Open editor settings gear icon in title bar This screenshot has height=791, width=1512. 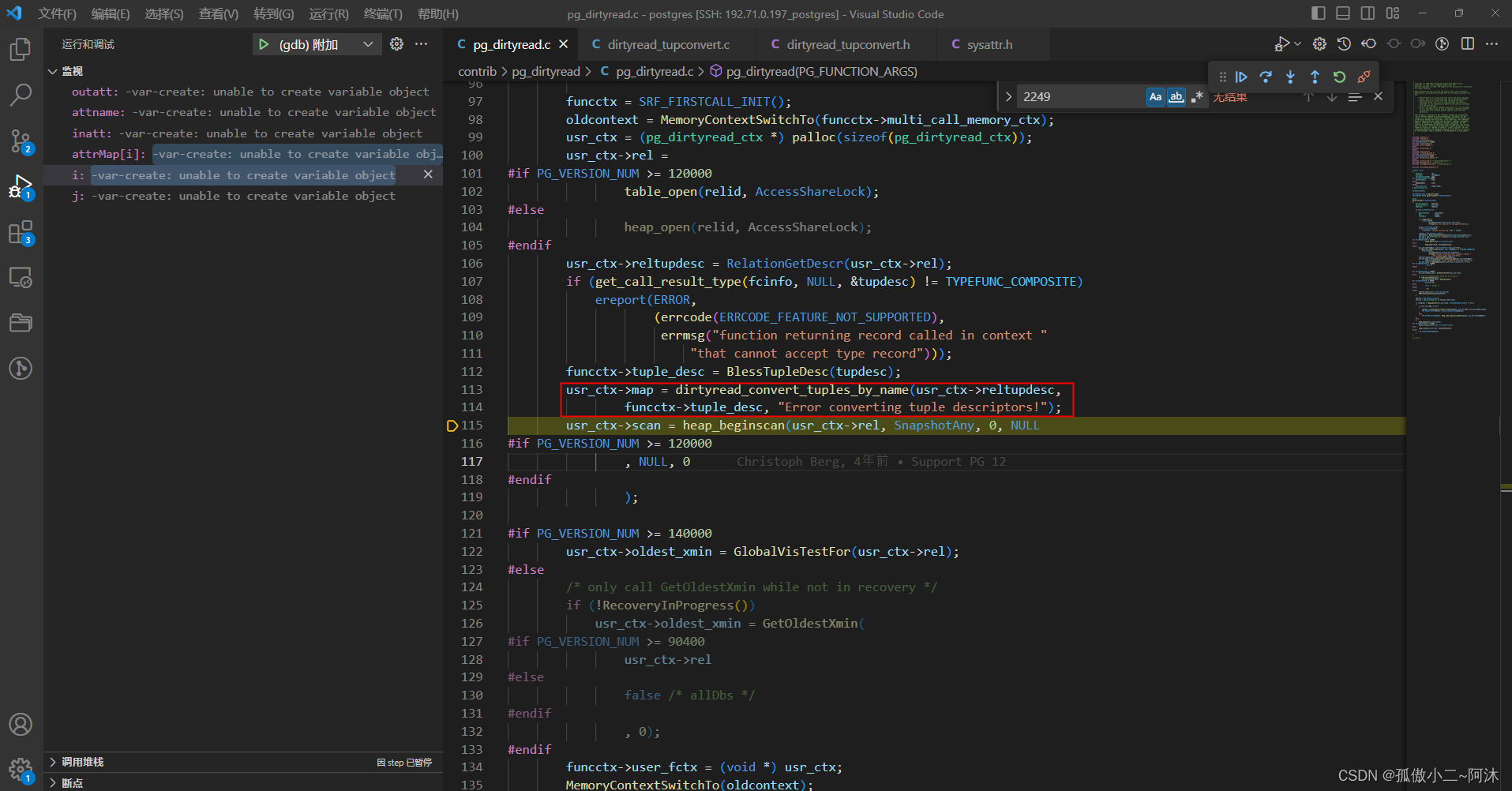pos(1319,44)
